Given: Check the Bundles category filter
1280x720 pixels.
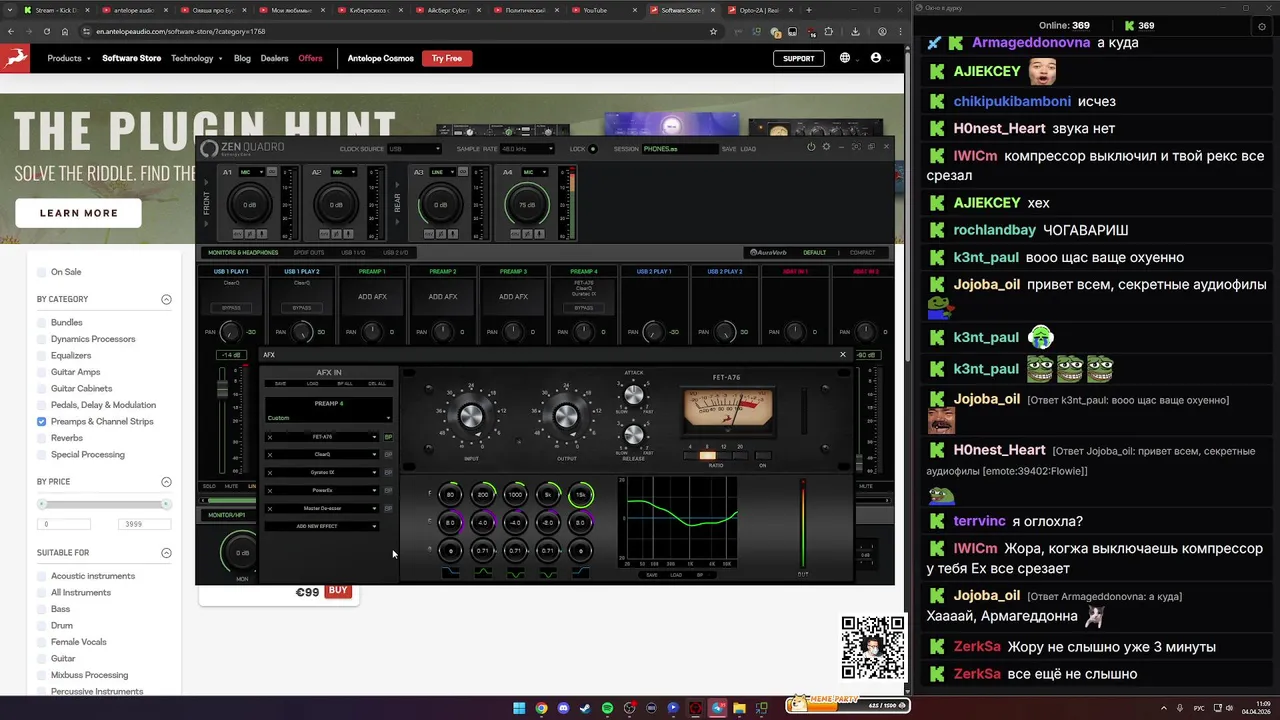Looking at the screenshot, I should 42,323.
